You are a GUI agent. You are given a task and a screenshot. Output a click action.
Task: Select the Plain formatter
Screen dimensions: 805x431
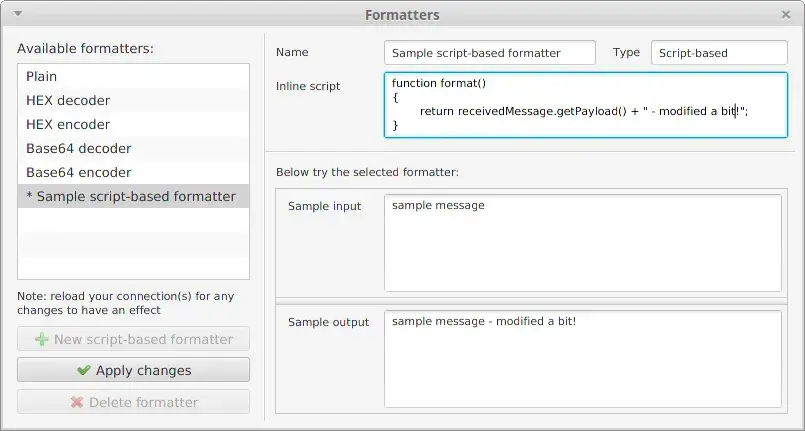click(133, 76)
